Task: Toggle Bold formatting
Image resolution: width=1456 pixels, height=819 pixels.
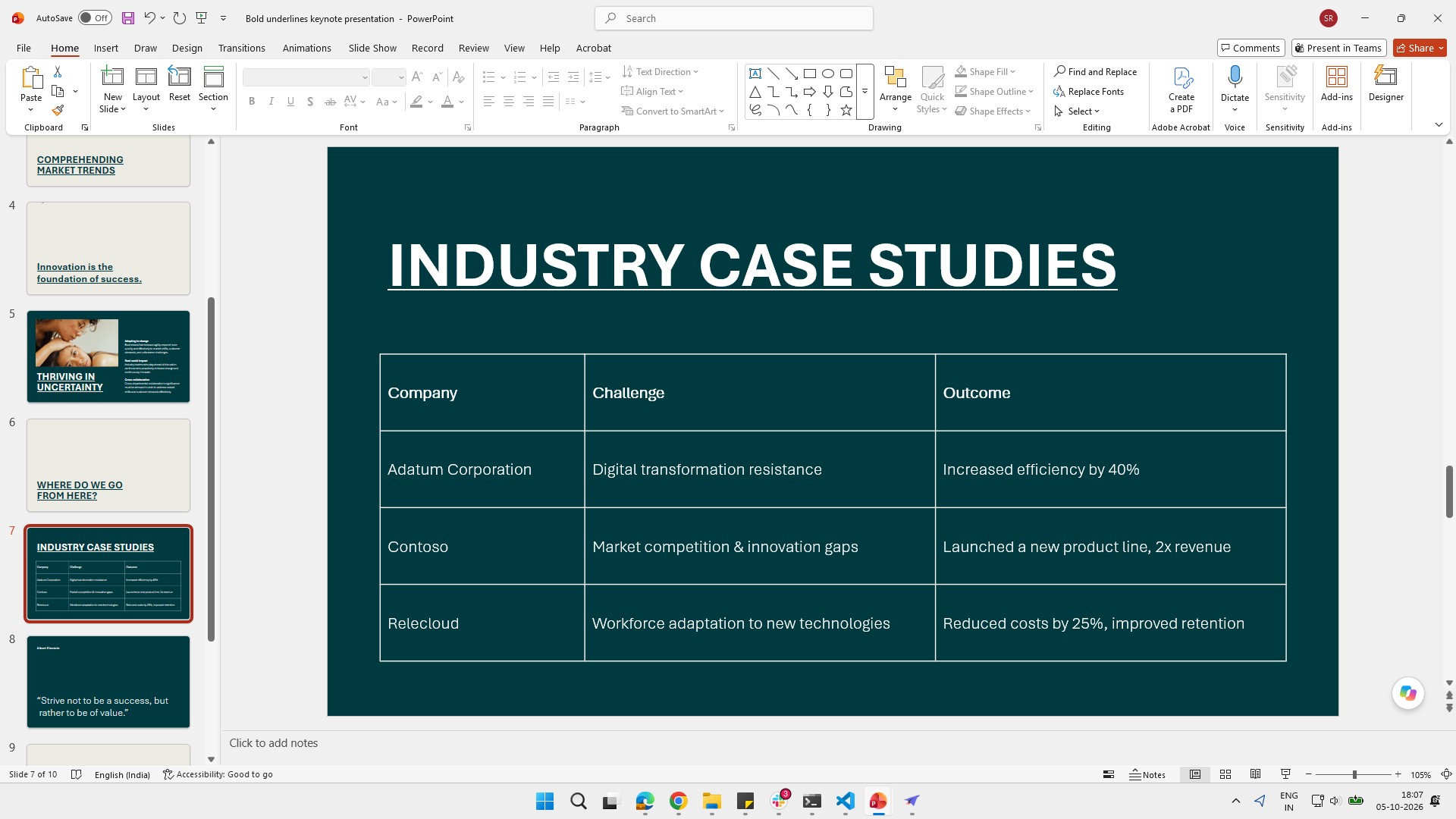Action: pyautogui.click(x=252, y=101)
